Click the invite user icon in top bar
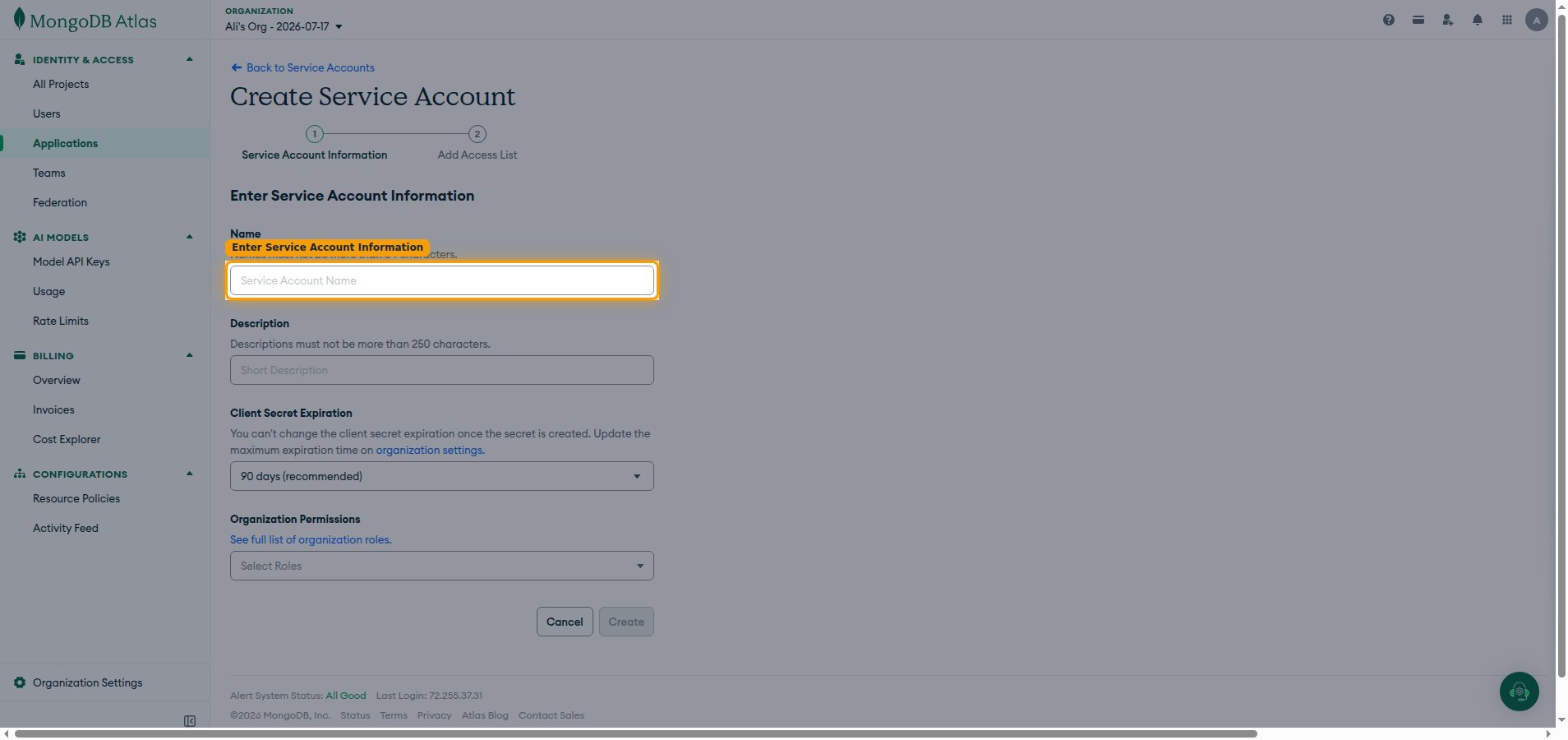 click(x=1448, y=20)
